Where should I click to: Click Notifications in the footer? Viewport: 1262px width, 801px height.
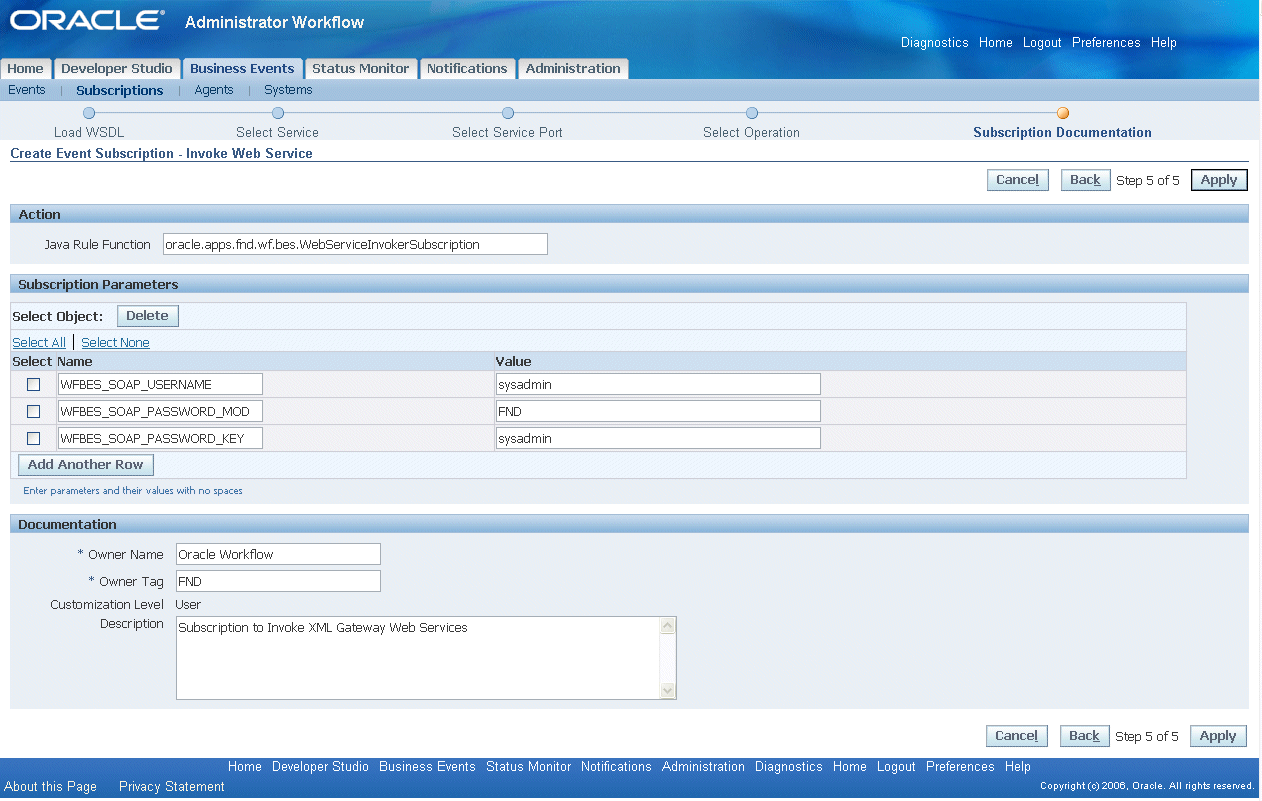[x=616, y=767]
